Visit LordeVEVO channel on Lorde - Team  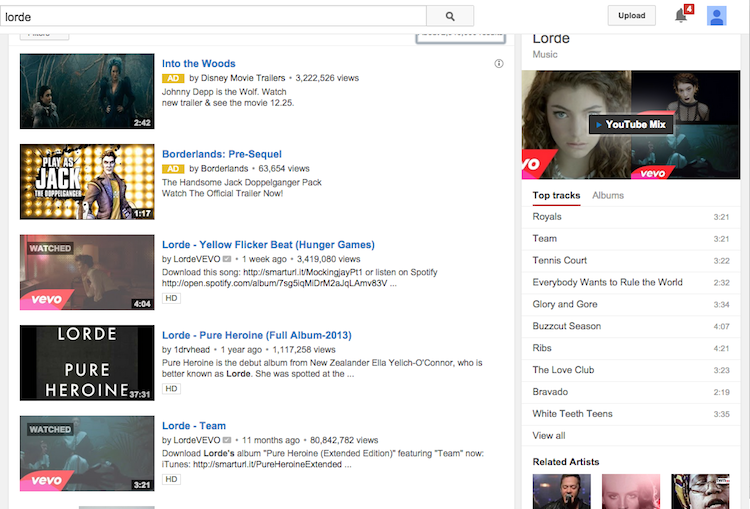coord(197,440)
